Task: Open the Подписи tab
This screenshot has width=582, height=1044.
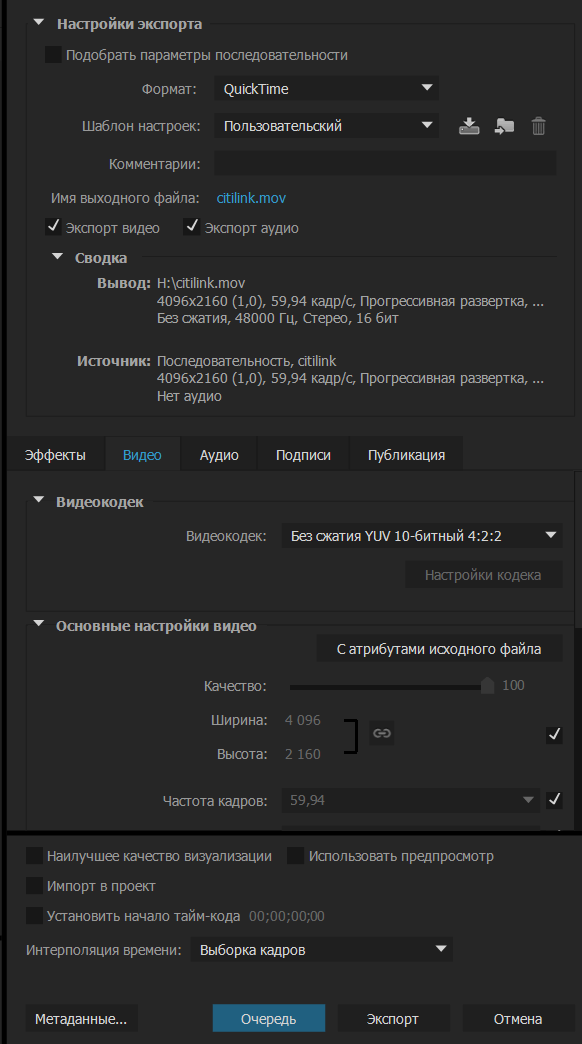Action: tap(303, 455)
